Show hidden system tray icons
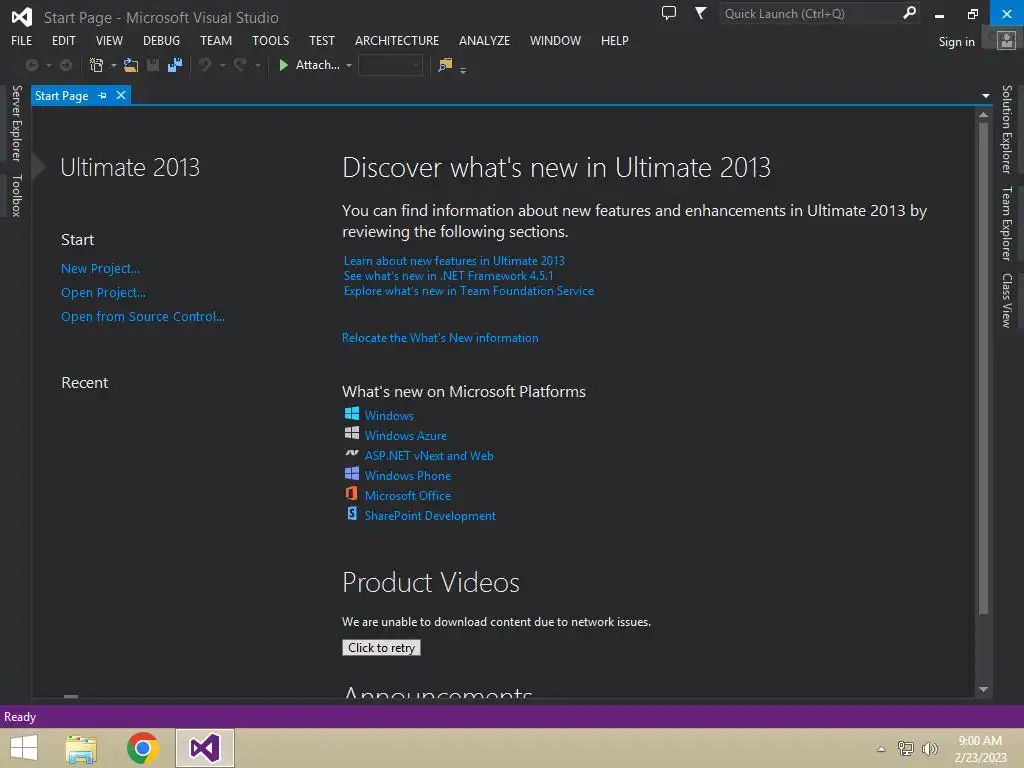This screenshot has height=768, width=1024. tap(881, 749)
